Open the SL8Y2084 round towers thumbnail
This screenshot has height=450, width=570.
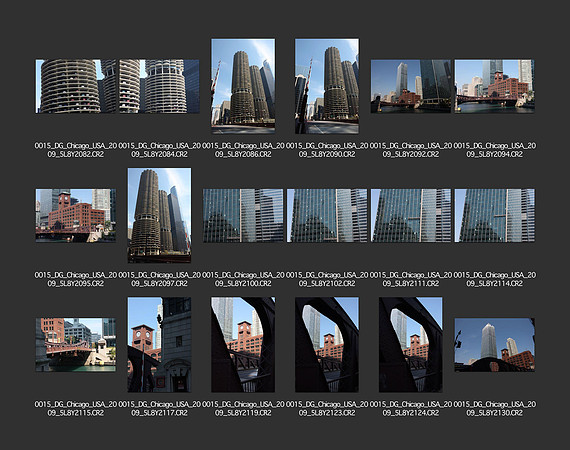pyautogui.click(x=159, y=86)
